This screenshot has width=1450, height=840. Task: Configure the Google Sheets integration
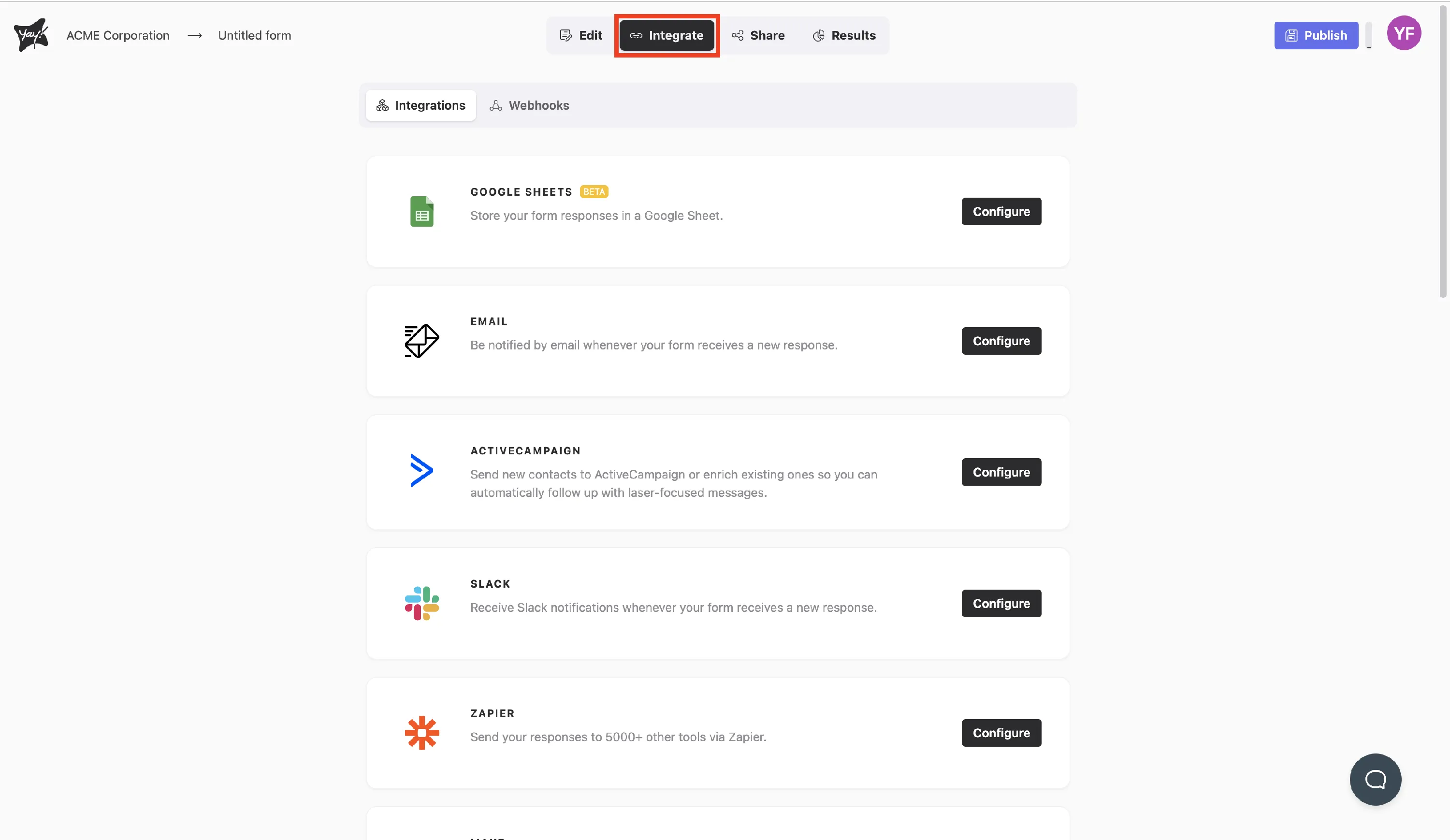1000,212
